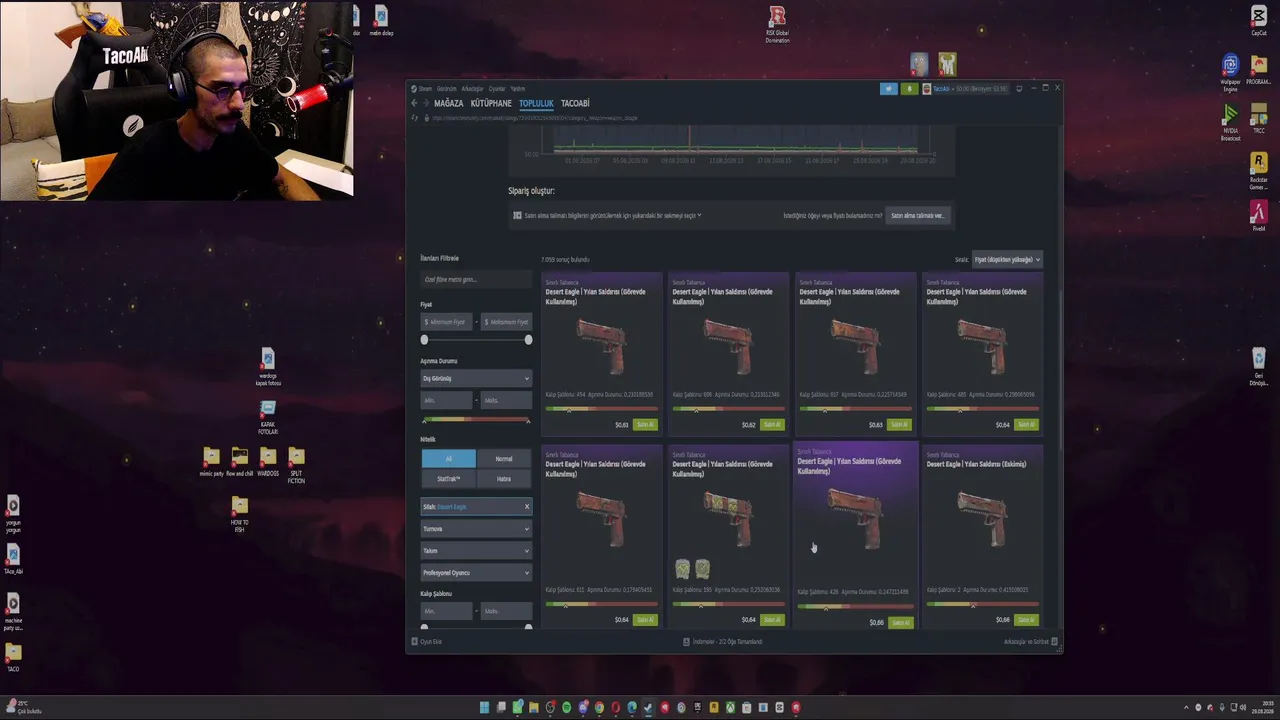Open the SPLIT FICTION desktop folder
1280x720 pixels.
tap(296, 466)
